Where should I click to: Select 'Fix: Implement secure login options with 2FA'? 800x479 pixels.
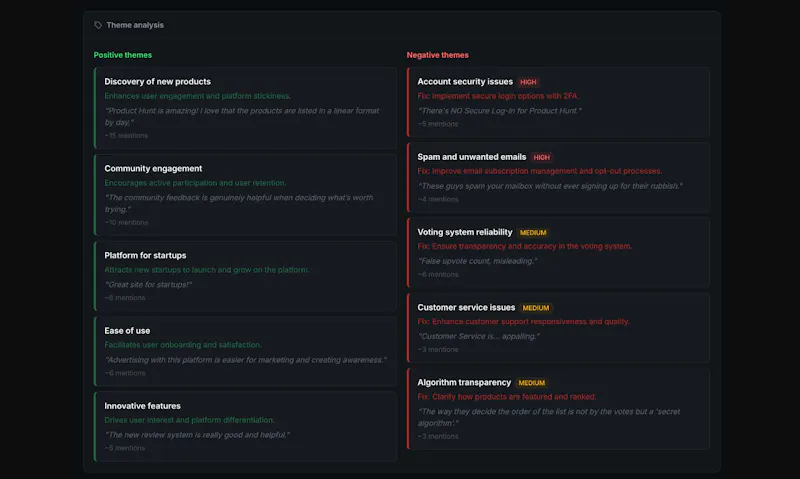(498, 96)
